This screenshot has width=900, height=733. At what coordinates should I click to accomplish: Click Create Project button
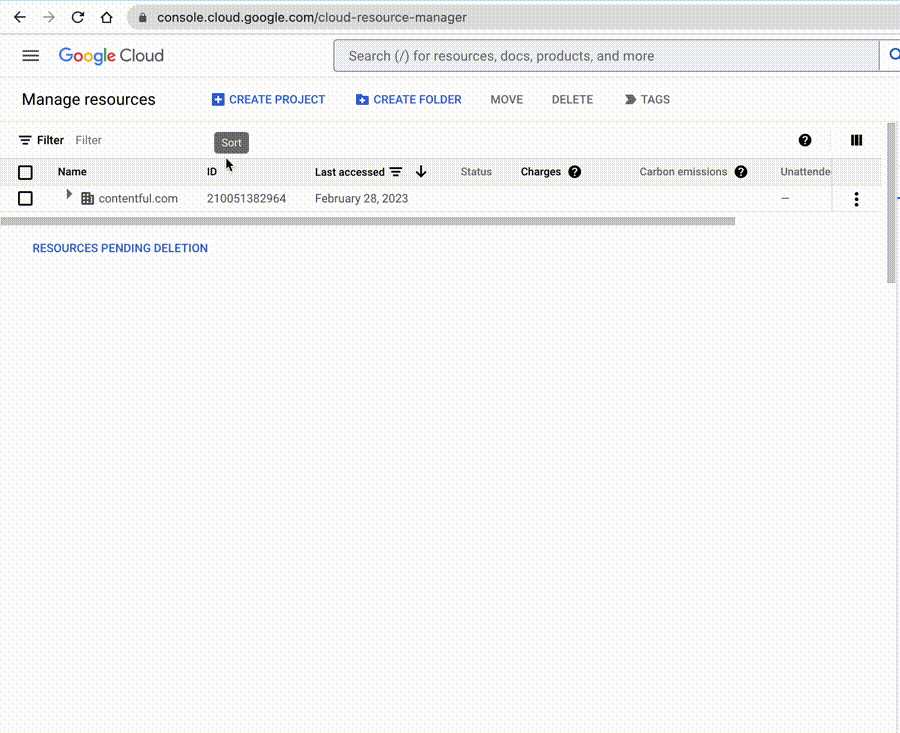pos(268,100)
